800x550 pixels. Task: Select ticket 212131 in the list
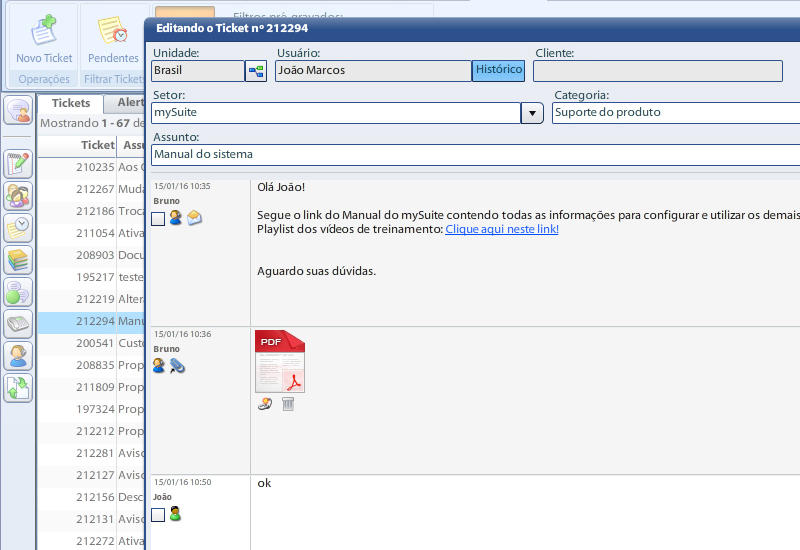pyautogui.click(x=92, y=519)
